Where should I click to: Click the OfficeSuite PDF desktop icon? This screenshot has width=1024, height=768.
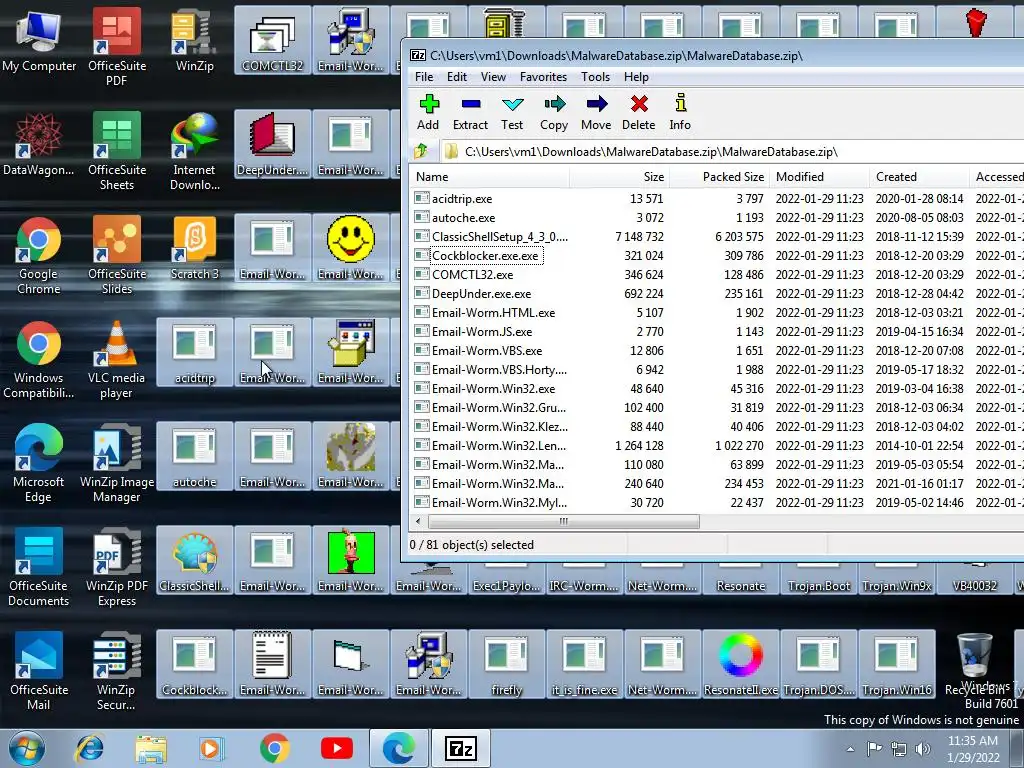point(117,47)
